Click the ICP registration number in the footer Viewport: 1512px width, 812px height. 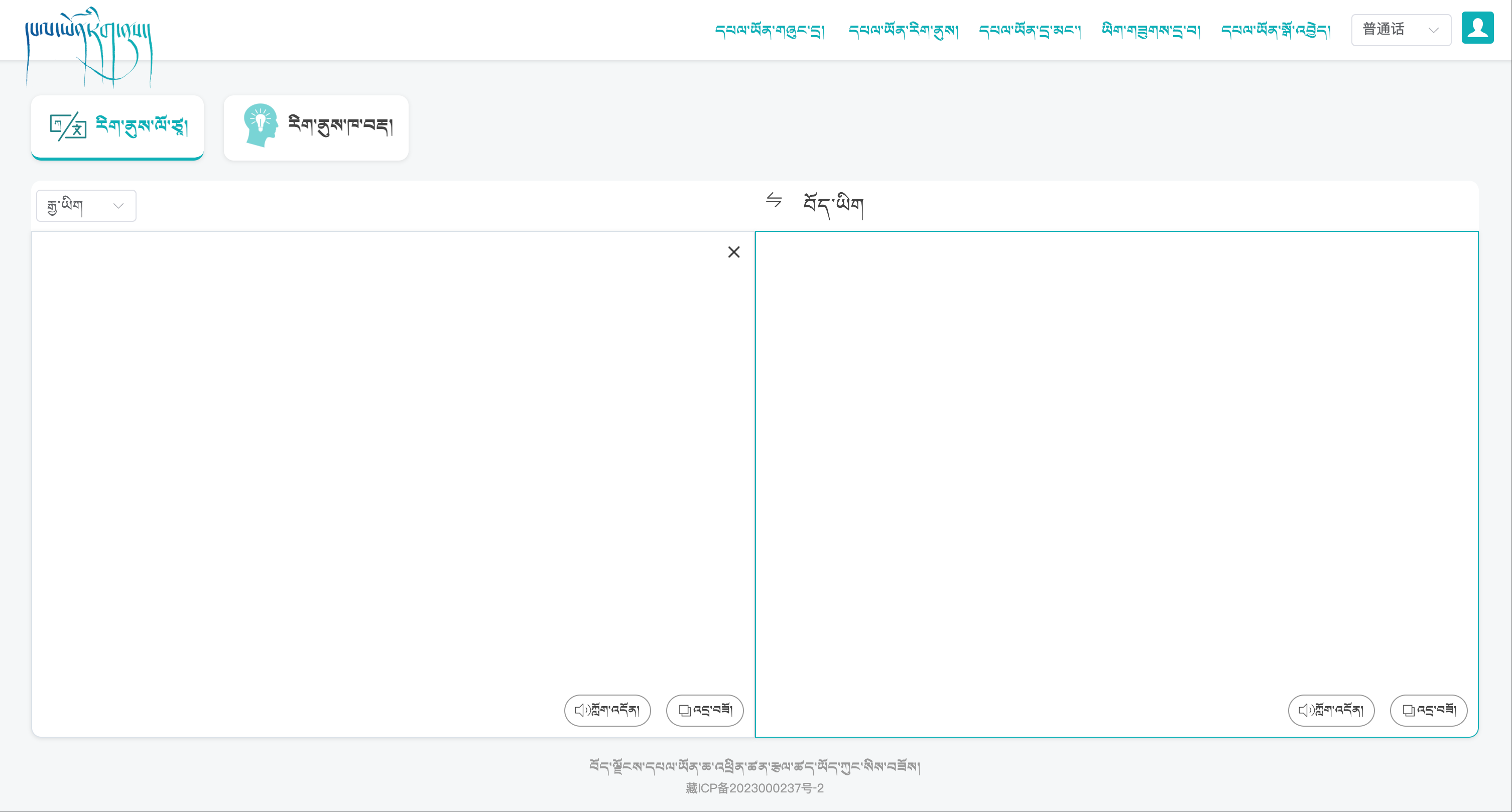(755, 788)
